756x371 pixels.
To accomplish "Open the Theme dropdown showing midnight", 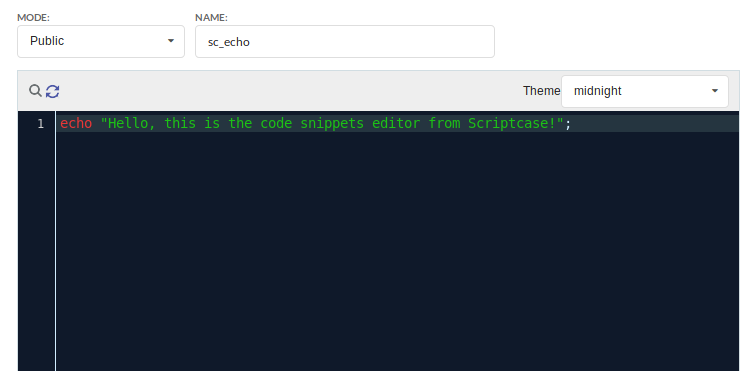I will coord(645,91).
